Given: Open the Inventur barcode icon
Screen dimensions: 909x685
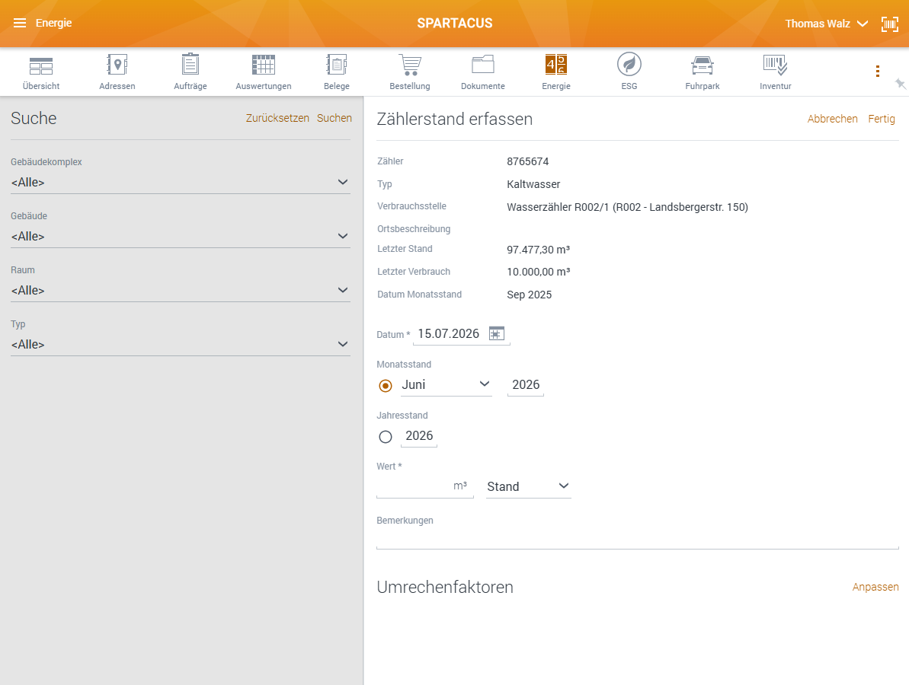Looking at the screenshot, I should pos(775,65).
